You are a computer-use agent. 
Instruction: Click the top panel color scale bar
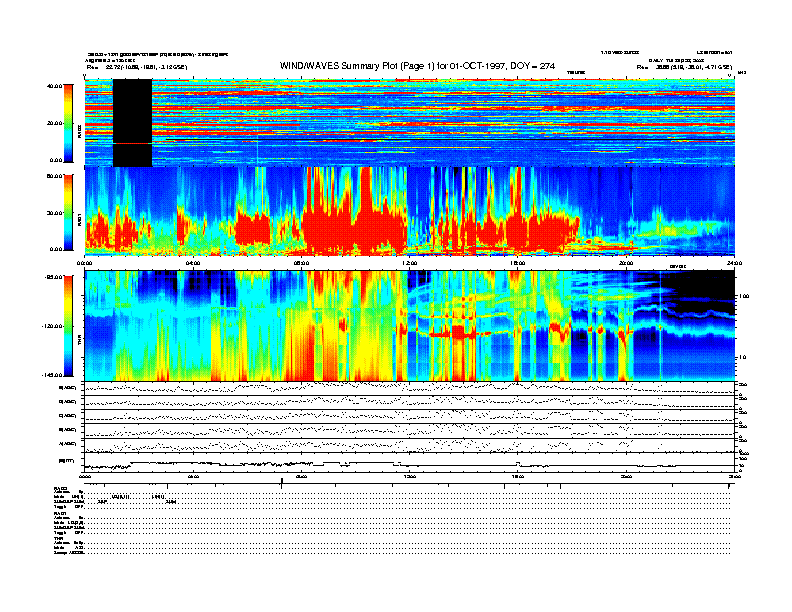click(68, 123)
